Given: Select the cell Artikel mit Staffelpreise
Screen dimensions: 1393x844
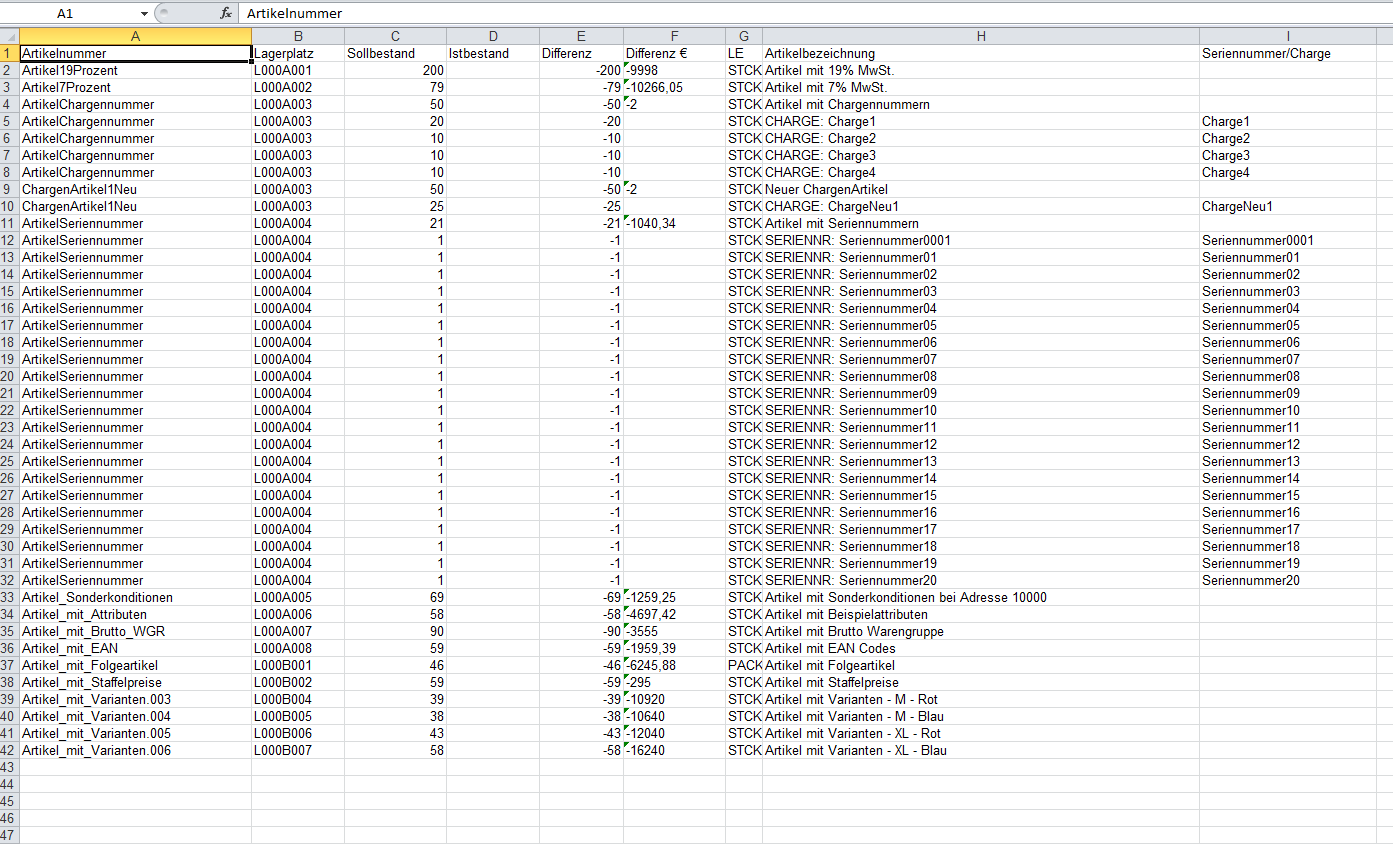Looking at the screenshot, I should click(x=980, y=682).
